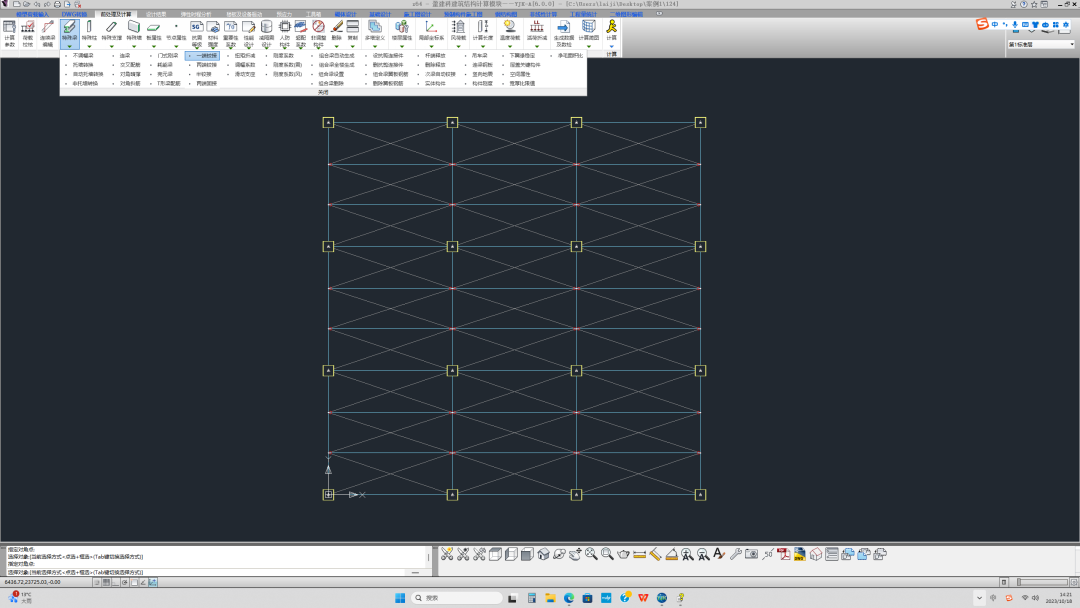Click 关闭 at the dropdown panel bottom
Viewport: 1080px width, 608px height.
click(323, 92)
